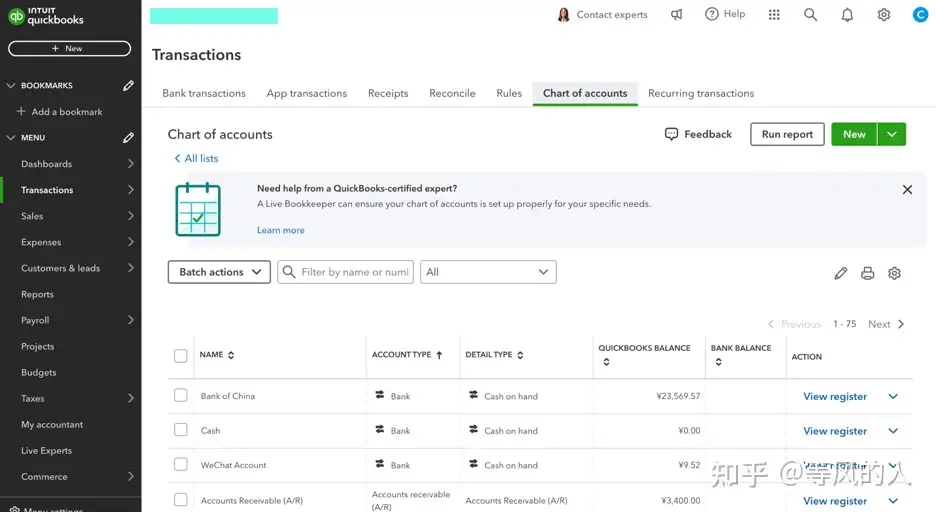936x512 pixels.
Task: Open the settings gear in top header
Action: pos(884,14)
